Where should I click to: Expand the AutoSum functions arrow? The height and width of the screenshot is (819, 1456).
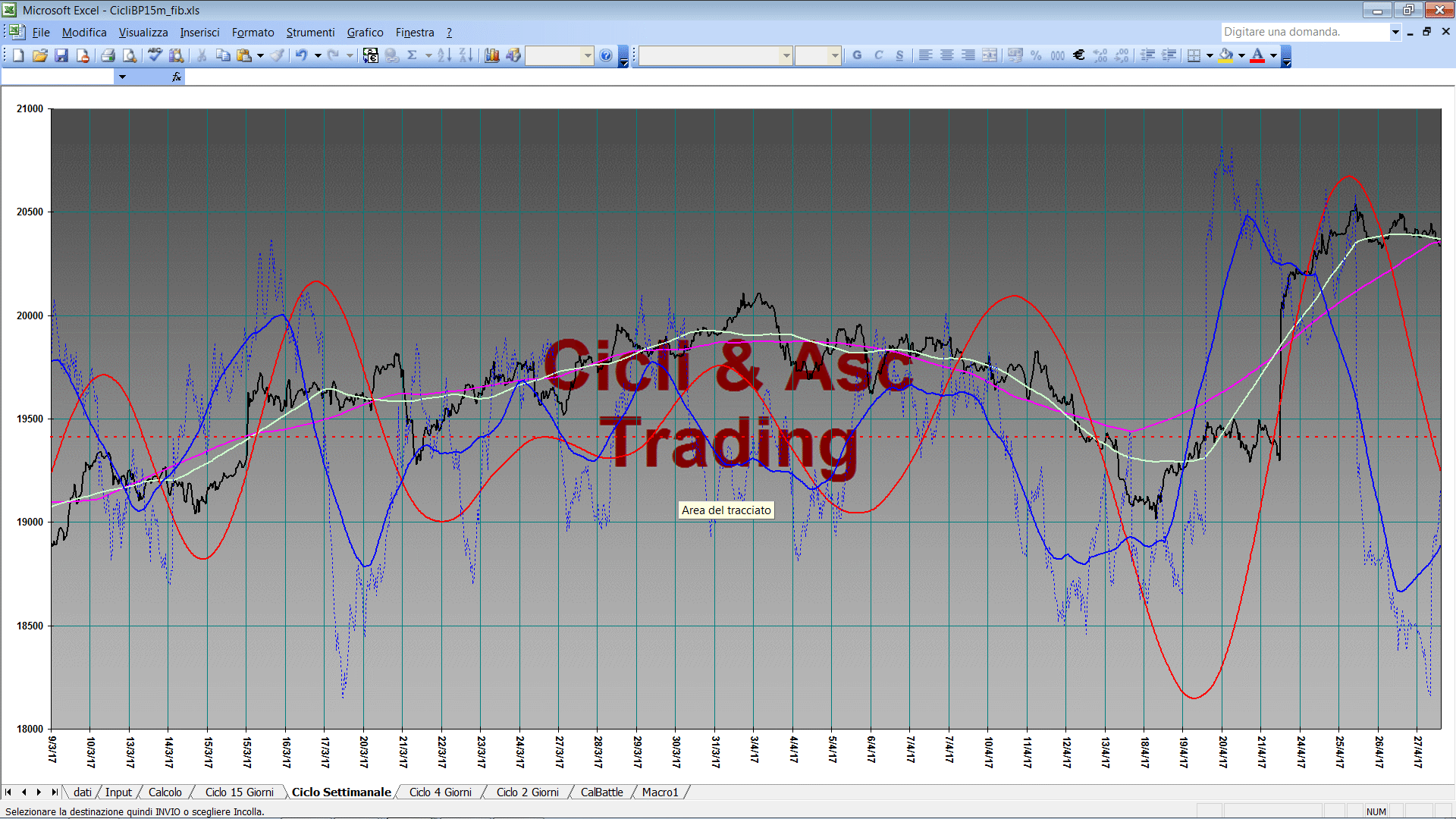click(428, 55)
